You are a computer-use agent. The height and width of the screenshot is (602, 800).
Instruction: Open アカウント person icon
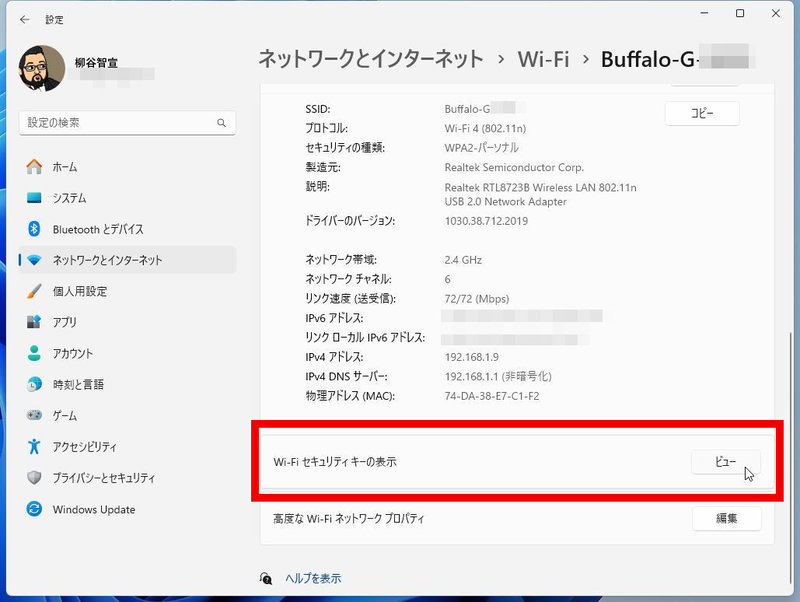[x=34, y=353]
